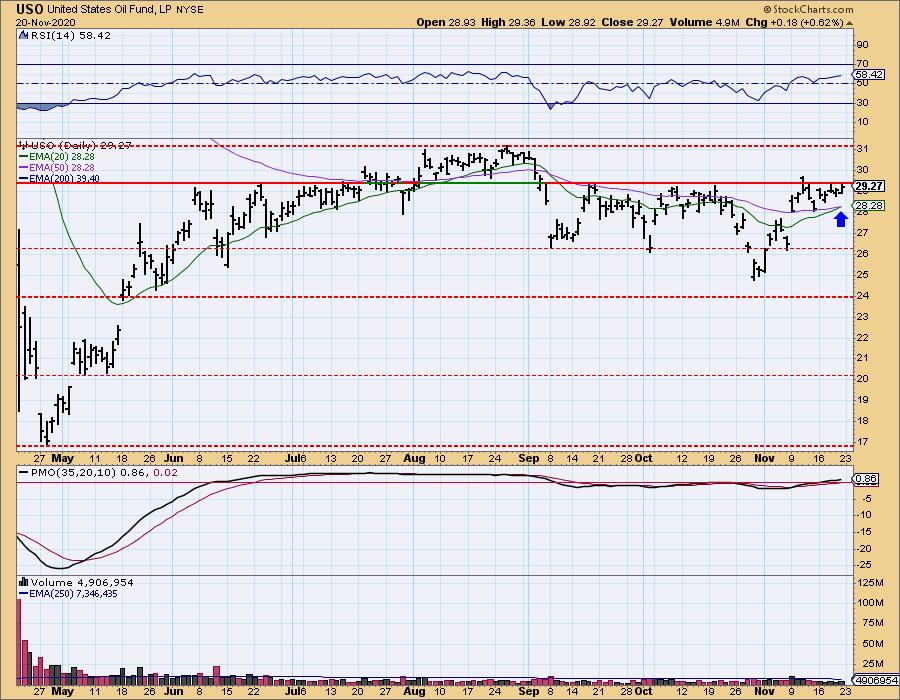900x700 pixels.
Task: Select the RSI(14) 58.42 legend label
Action: point(70,35)
